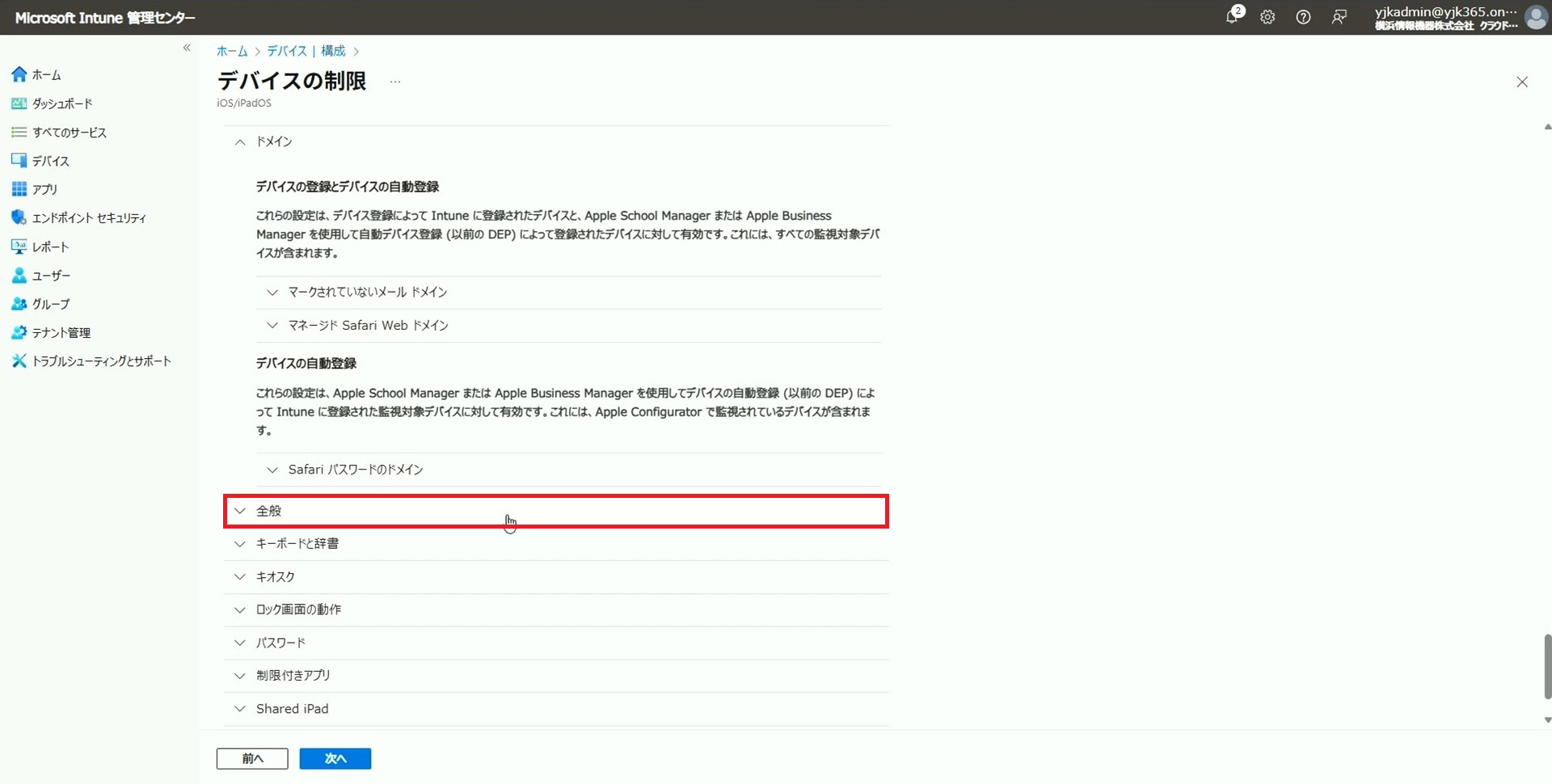Expand the Shared iPad section
The width and height of the screenshot is (1552, 784).
(292, 709)
